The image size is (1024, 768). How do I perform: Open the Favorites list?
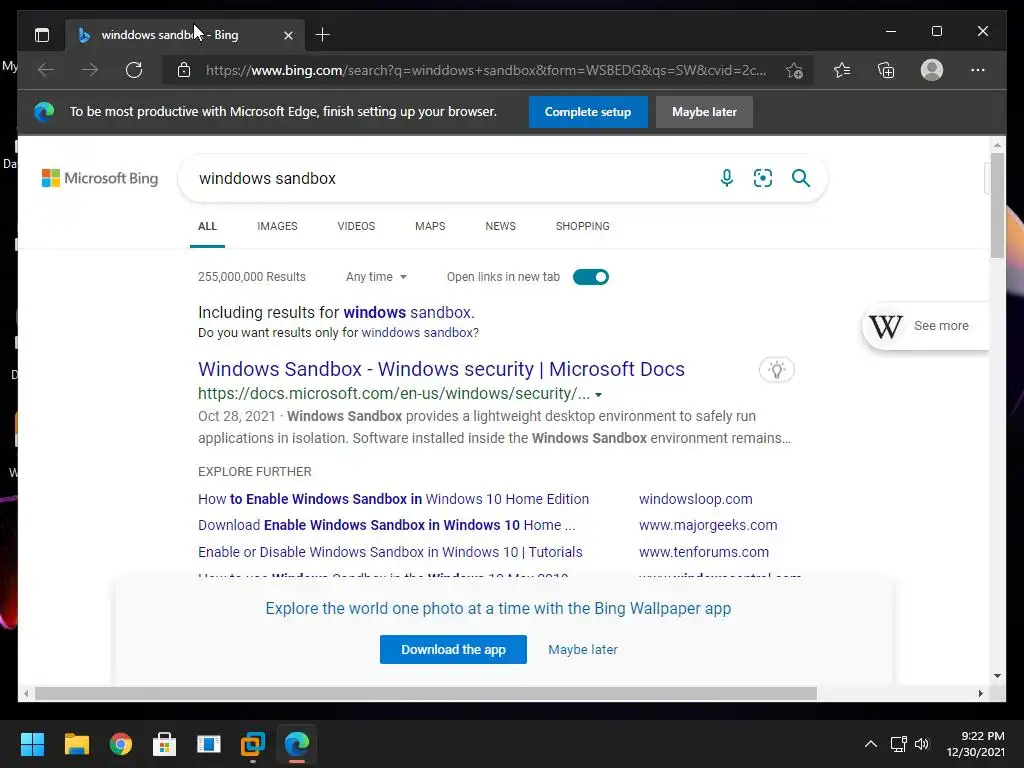pos(842,70)
